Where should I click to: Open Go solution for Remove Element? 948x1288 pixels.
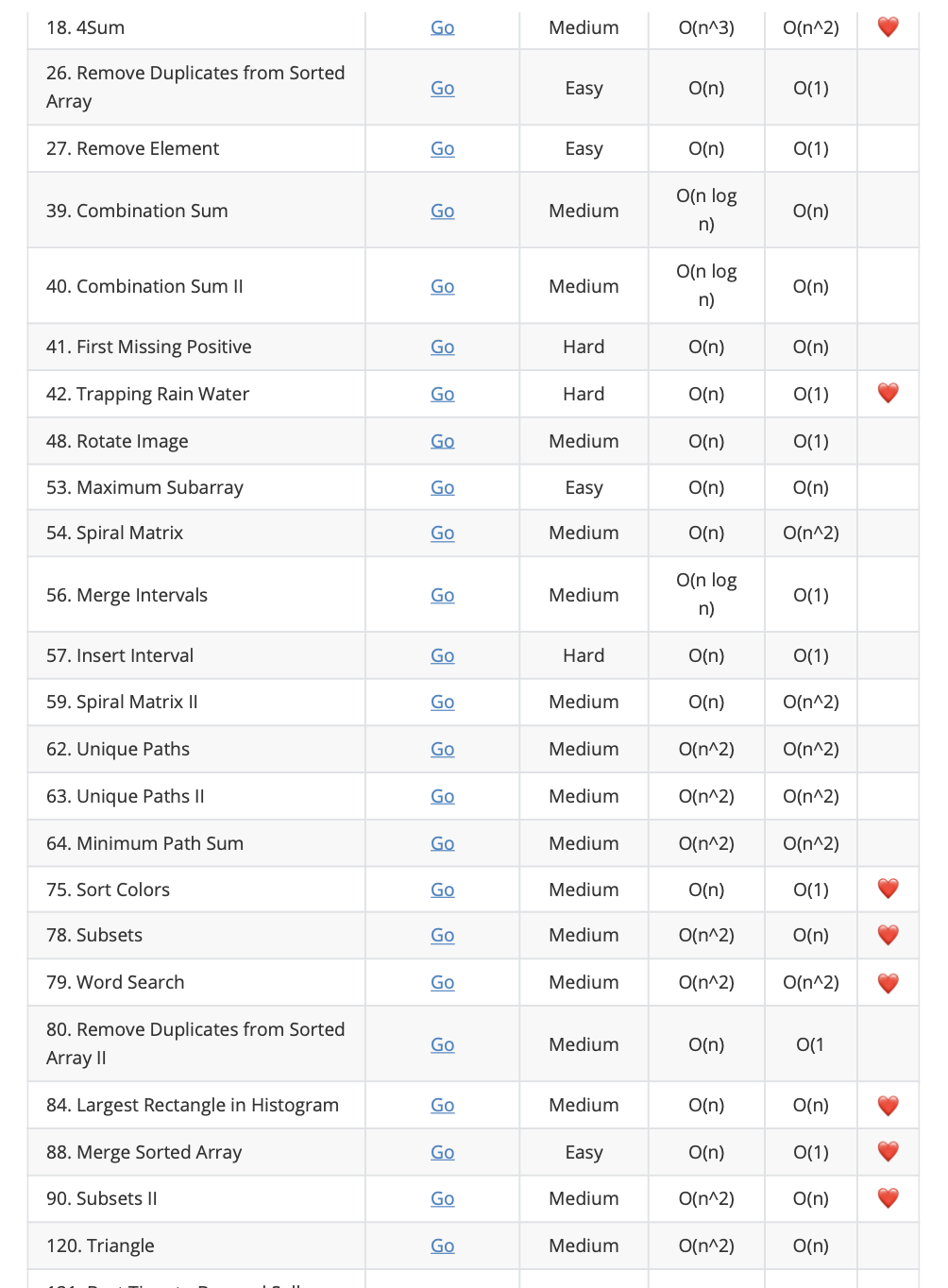[x=442, y=149]
